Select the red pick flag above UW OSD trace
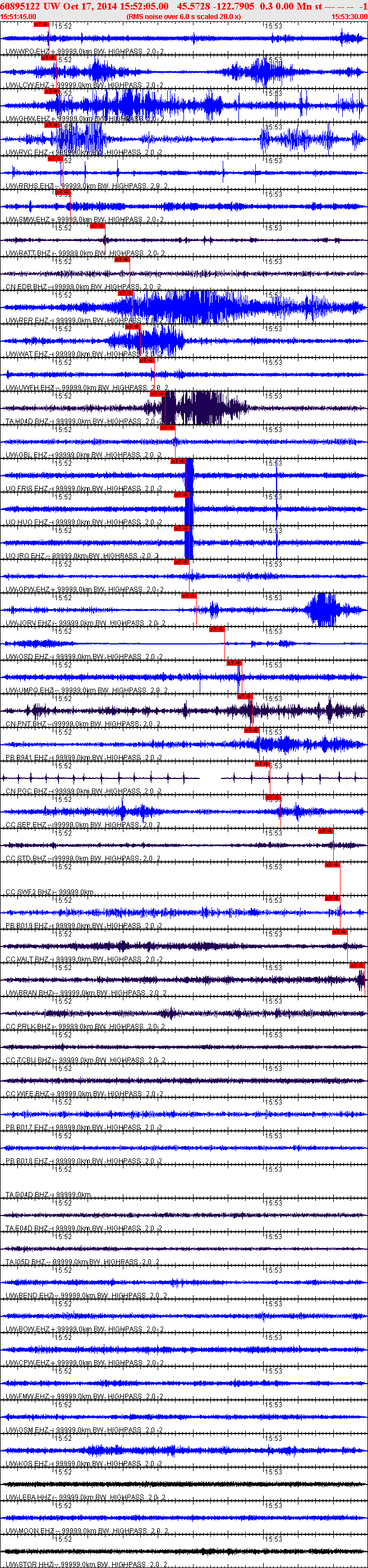The image size is (368, 1568). (217, 629)
